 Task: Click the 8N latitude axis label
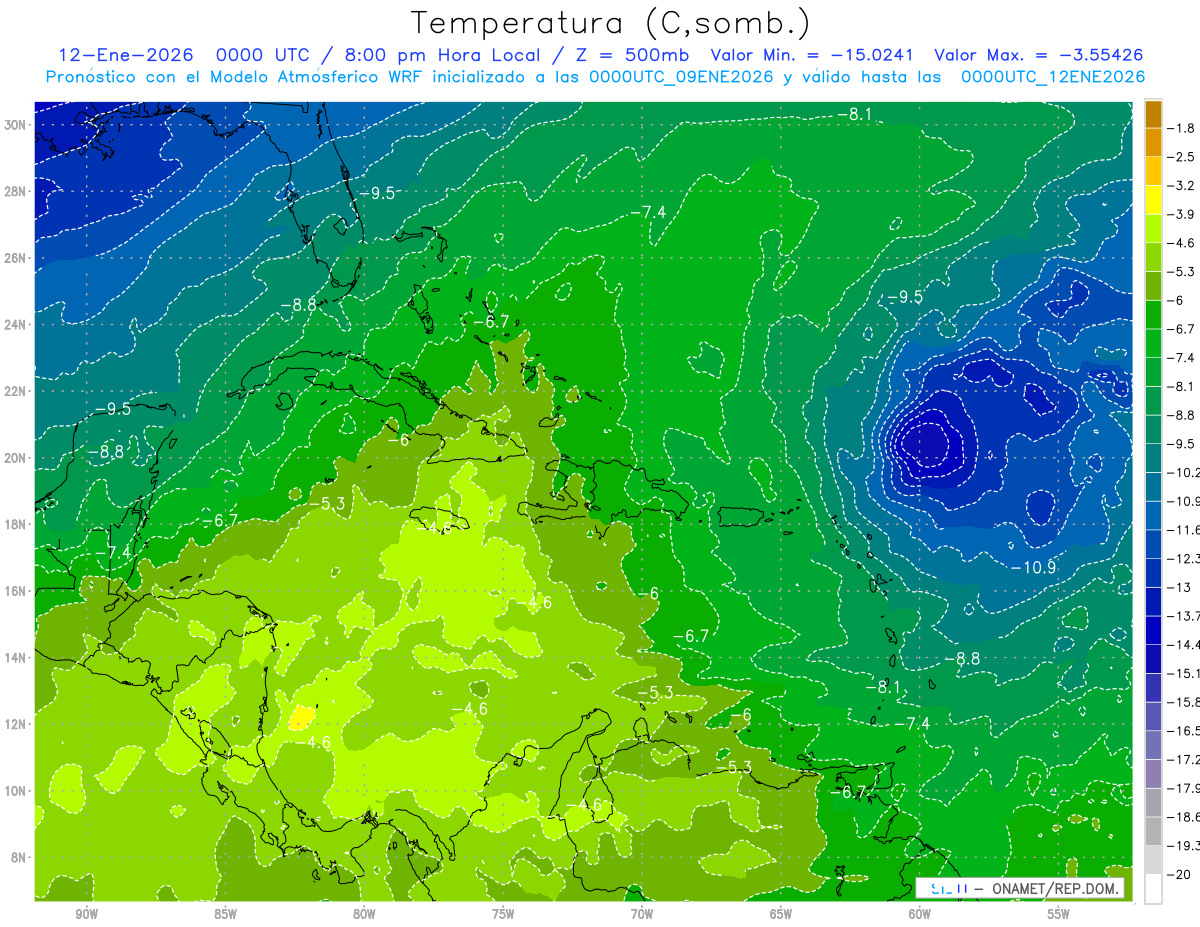(18, 857)
